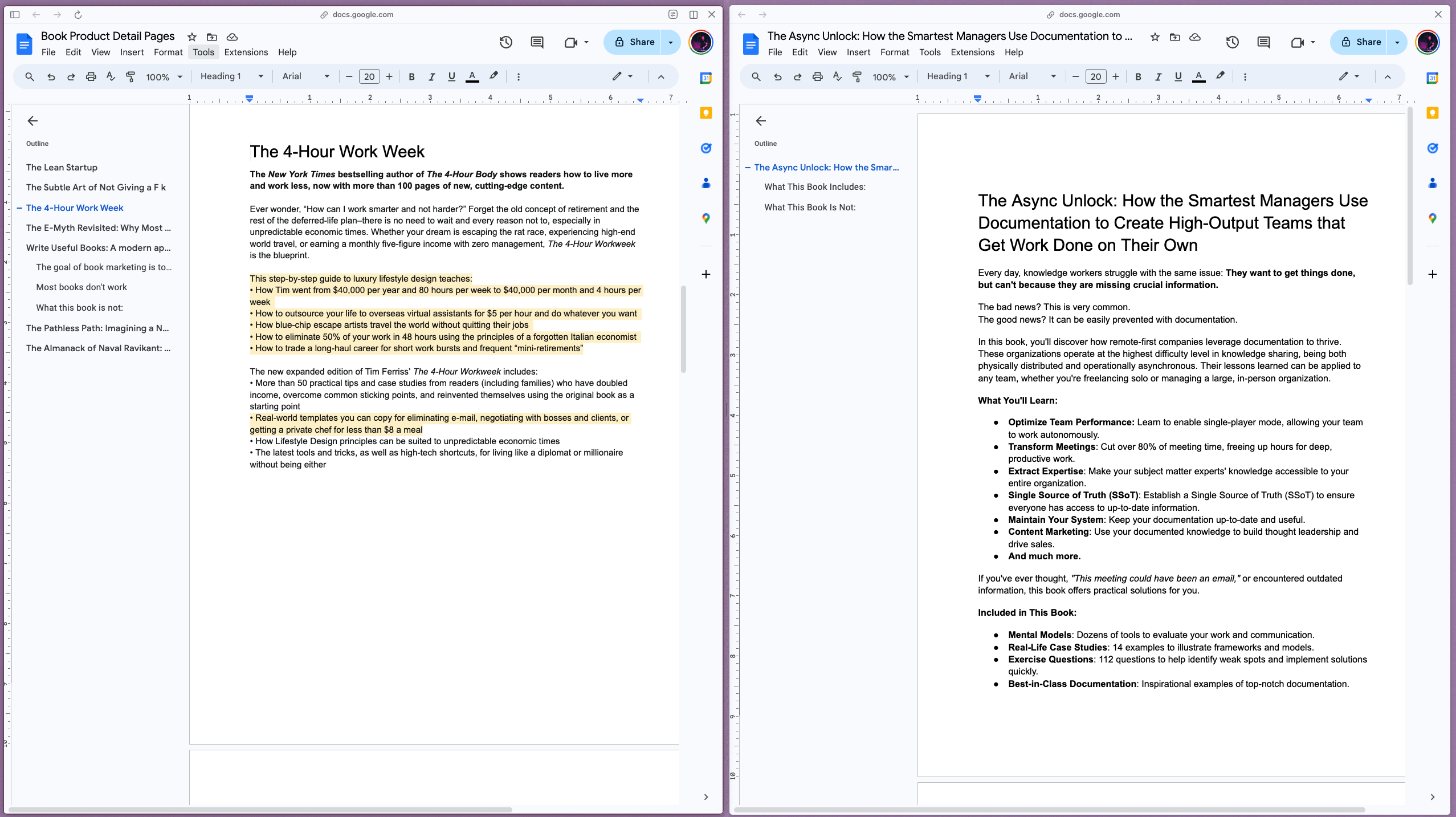1456x817 pixels.
Task: Click print icon in left toolbar
Action: coord(91,76)
